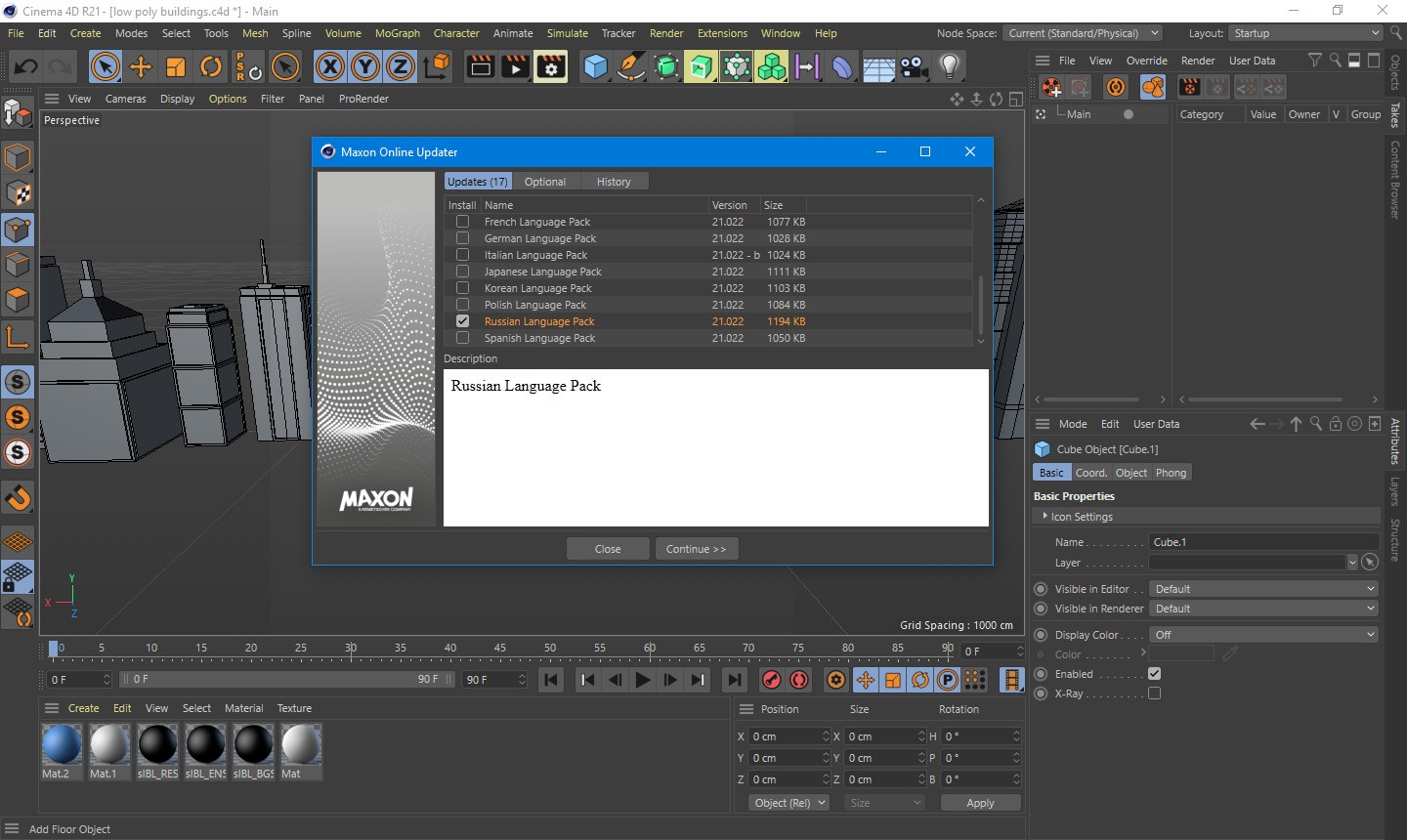Click Render View clapperboard icon
Image resolution: width=1407 pixels, height=840 pixels.
pos(481,66)
